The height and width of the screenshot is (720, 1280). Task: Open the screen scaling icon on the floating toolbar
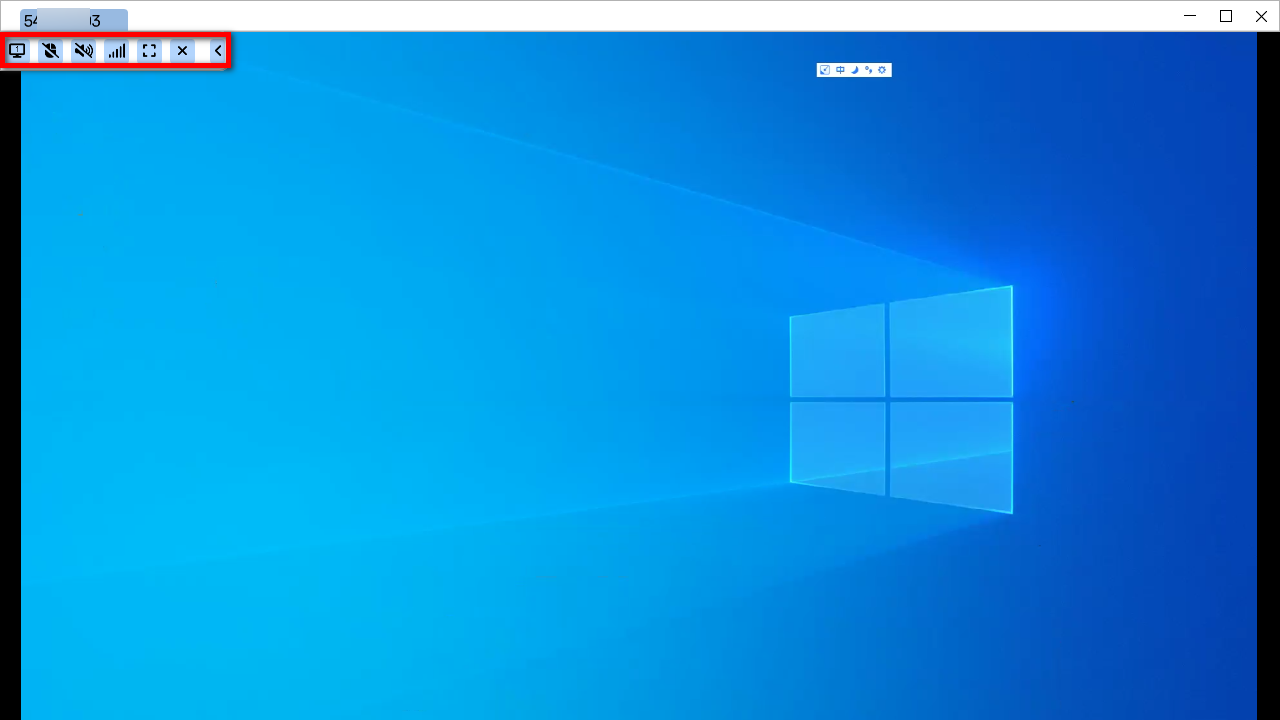825,69
